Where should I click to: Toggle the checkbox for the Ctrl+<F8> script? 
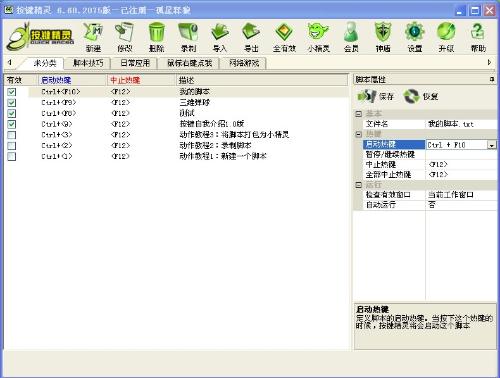coord(12,113)
